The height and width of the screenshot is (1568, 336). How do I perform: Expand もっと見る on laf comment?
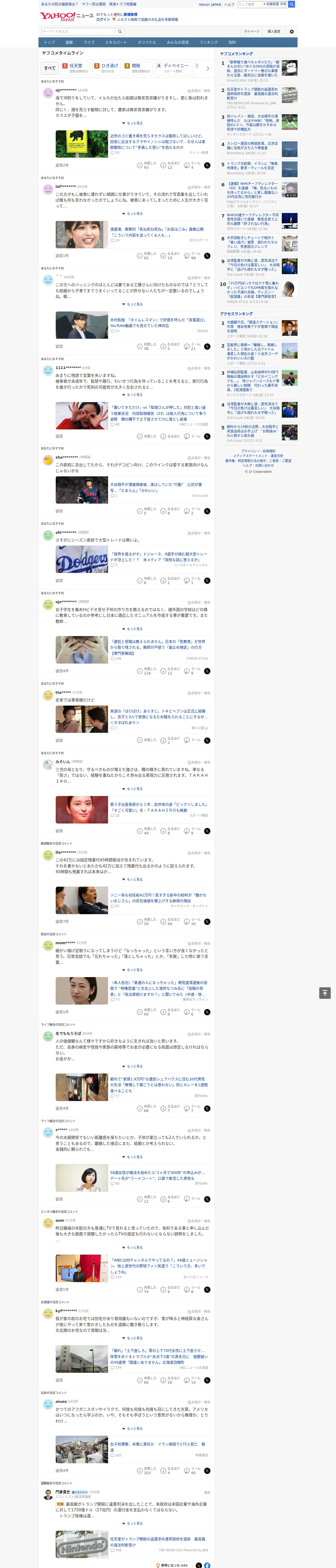[x=132, y=214]
